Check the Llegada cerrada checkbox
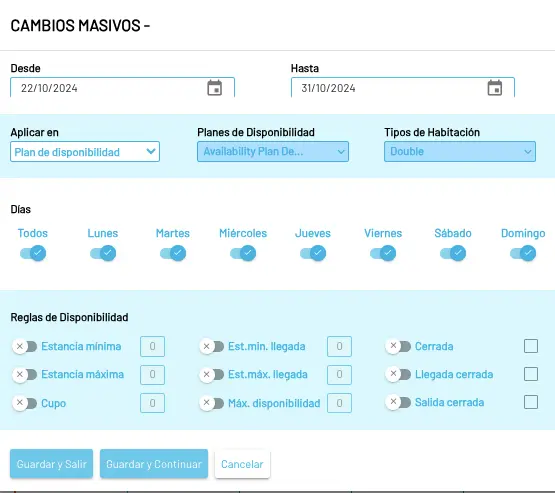The height and width of the screenshot is (493, 555). (x=531, y=374)
